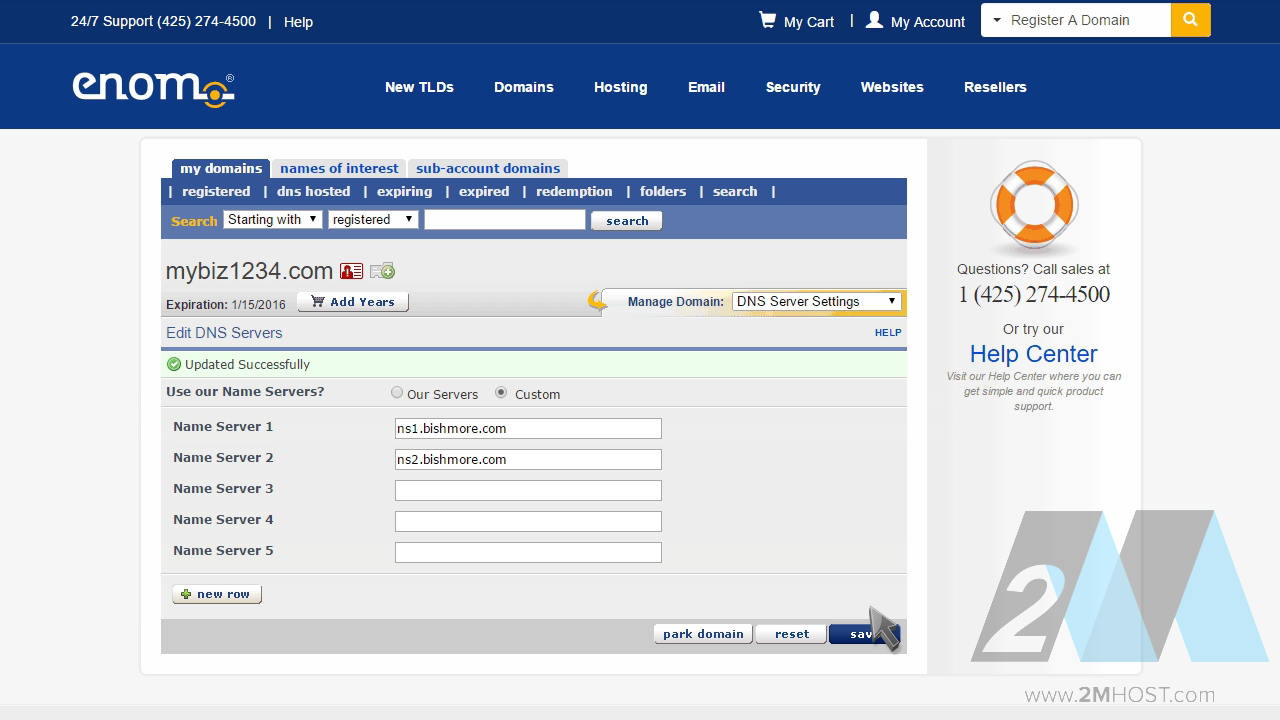The height and width of the screenshot is (720, 1280).
Task: Open the Resellers menu
Action: [995, 87]
